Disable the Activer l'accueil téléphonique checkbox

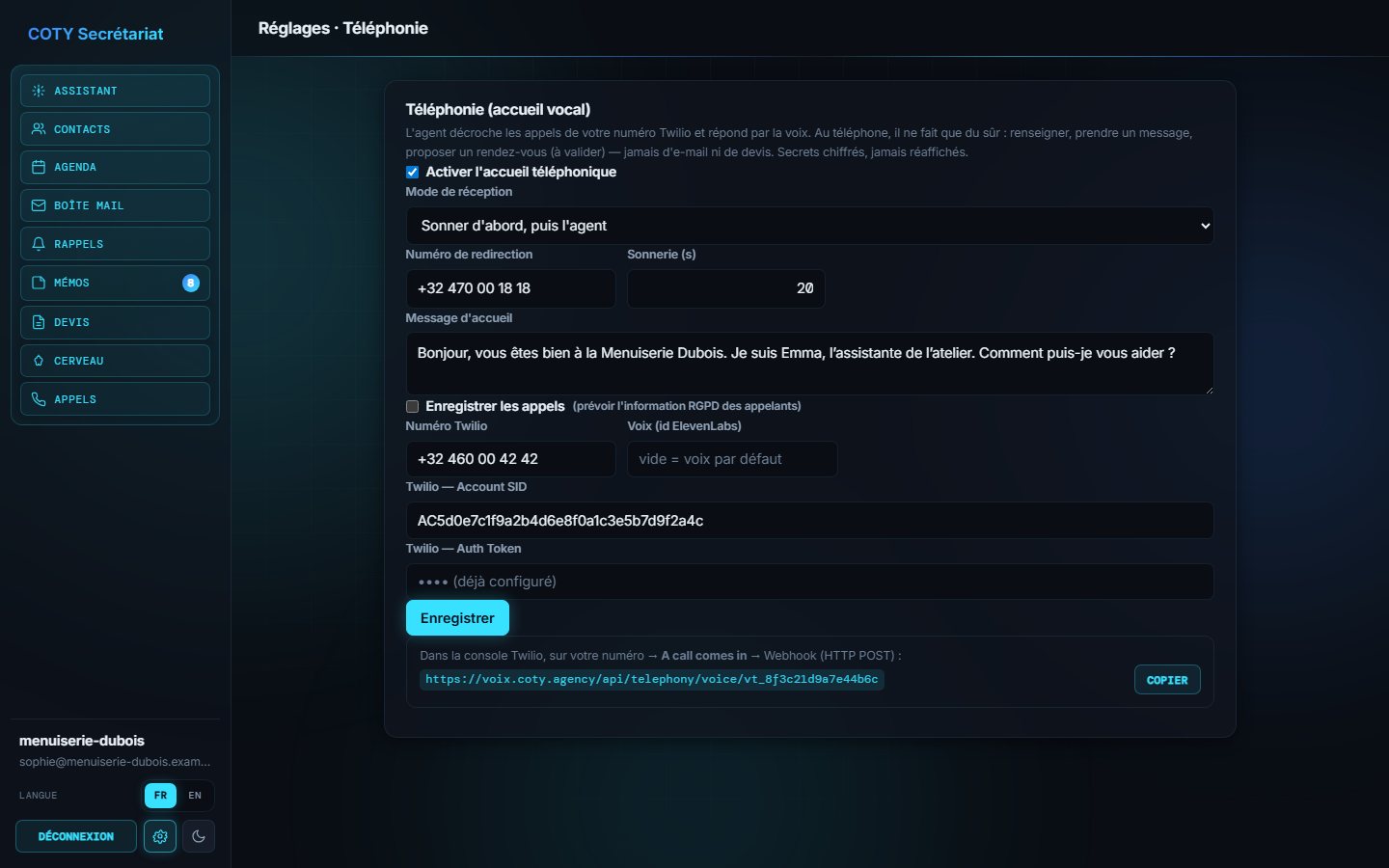coord(412,172)
